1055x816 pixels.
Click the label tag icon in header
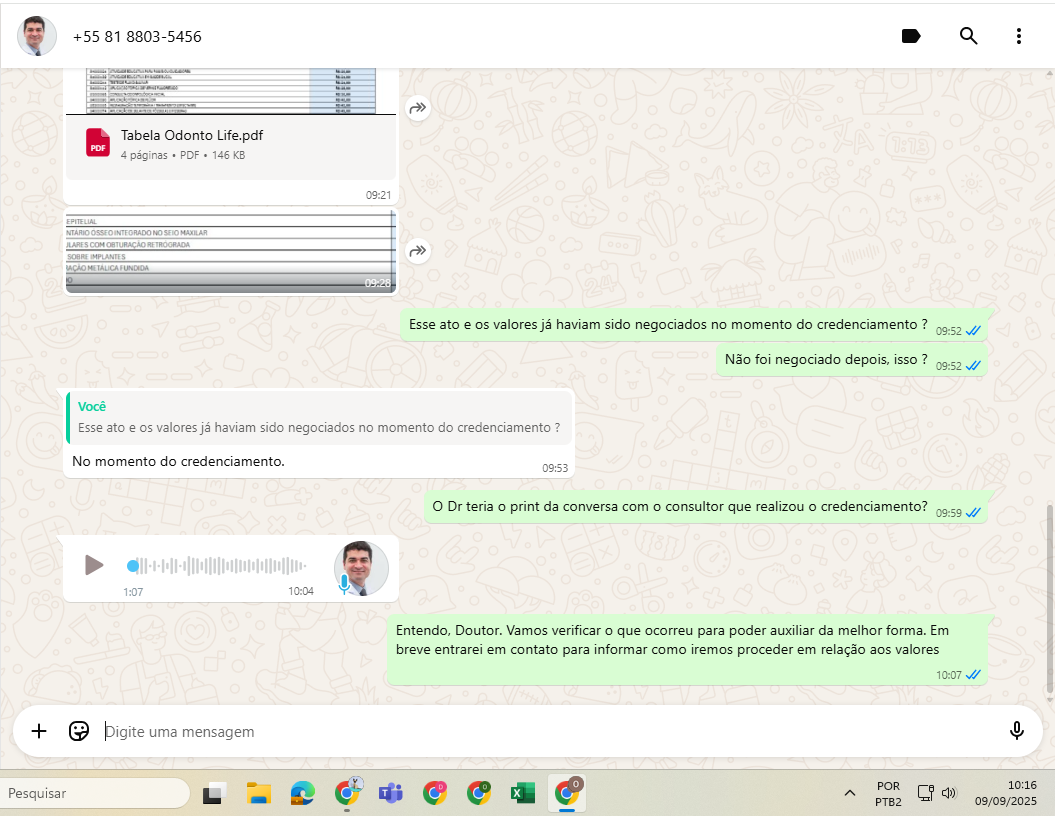910,36
